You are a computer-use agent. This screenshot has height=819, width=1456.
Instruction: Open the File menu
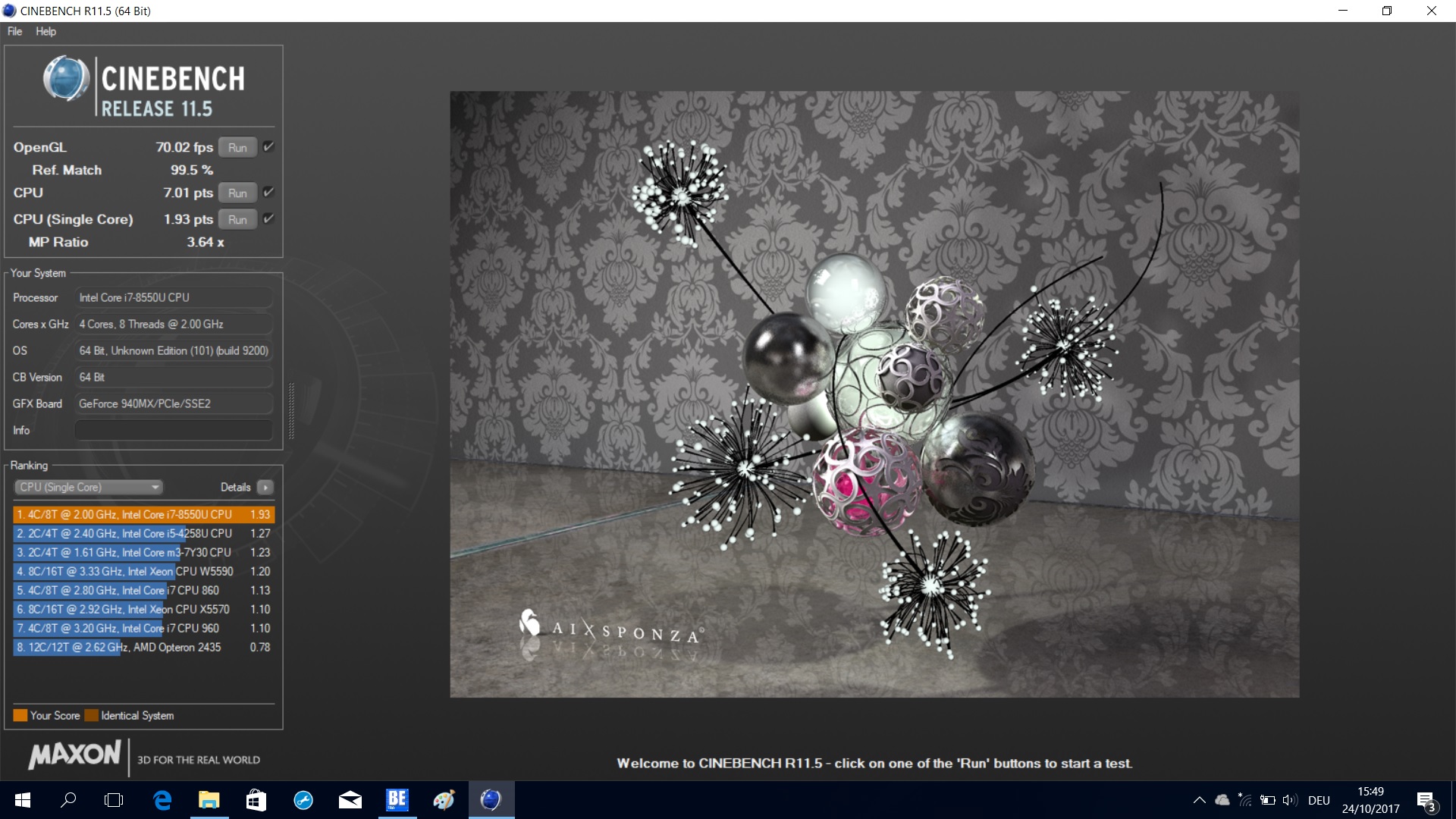pyautogui.click(x=14, y=31)
